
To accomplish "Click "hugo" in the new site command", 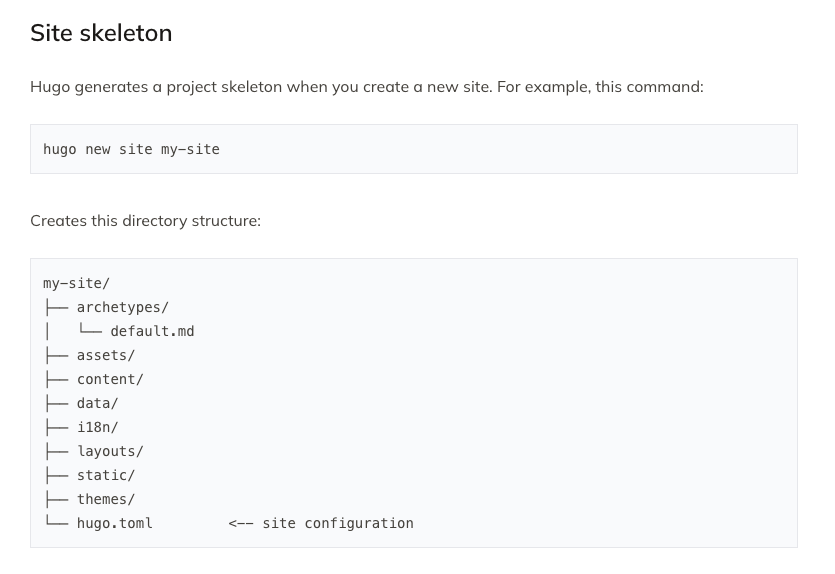I will [60, 149].
